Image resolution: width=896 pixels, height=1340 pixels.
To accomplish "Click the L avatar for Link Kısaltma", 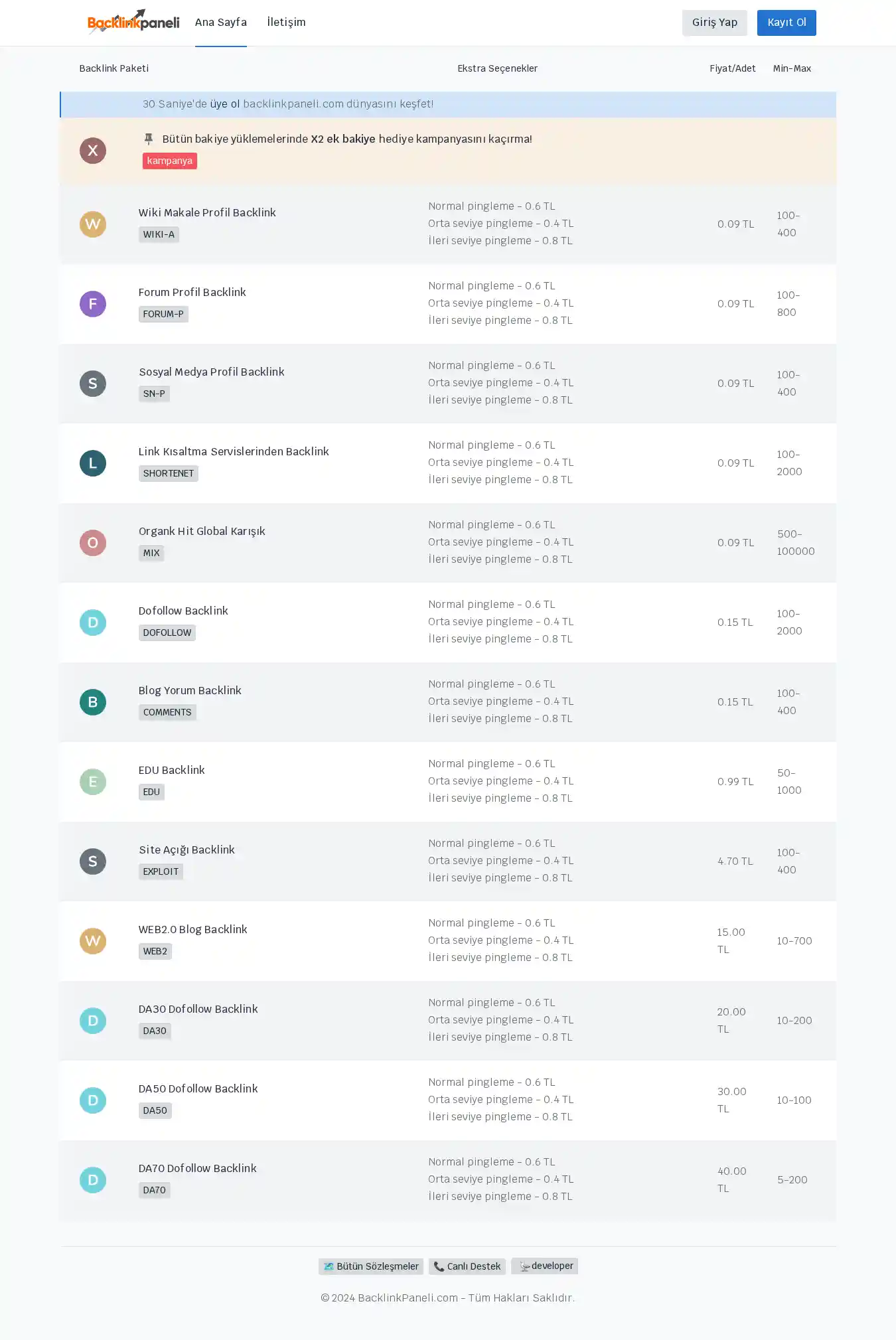I will 93,463.
